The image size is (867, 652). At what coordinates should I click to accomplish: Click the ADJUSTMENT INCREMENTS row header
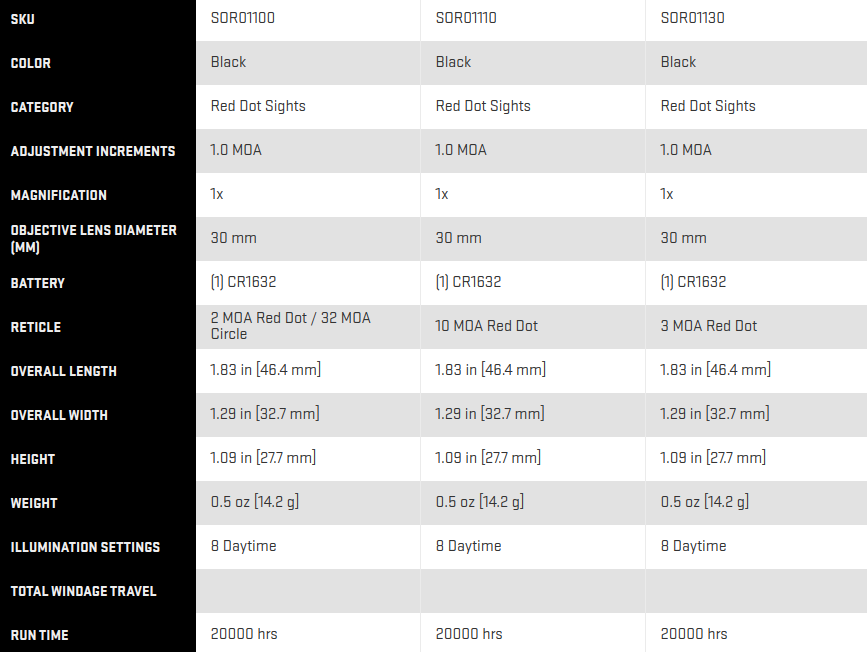point(93,151)
